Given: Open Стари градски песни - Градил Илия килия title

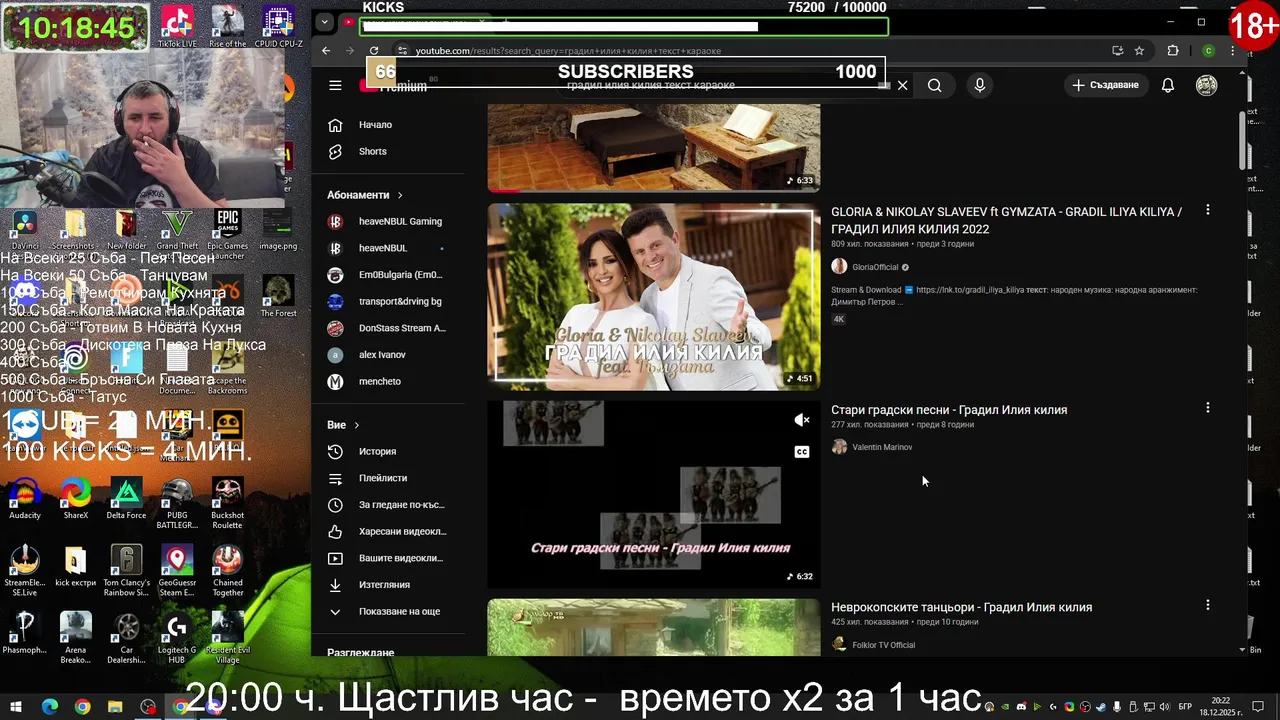Looking at the screenshot, I should tap(949, 410).
